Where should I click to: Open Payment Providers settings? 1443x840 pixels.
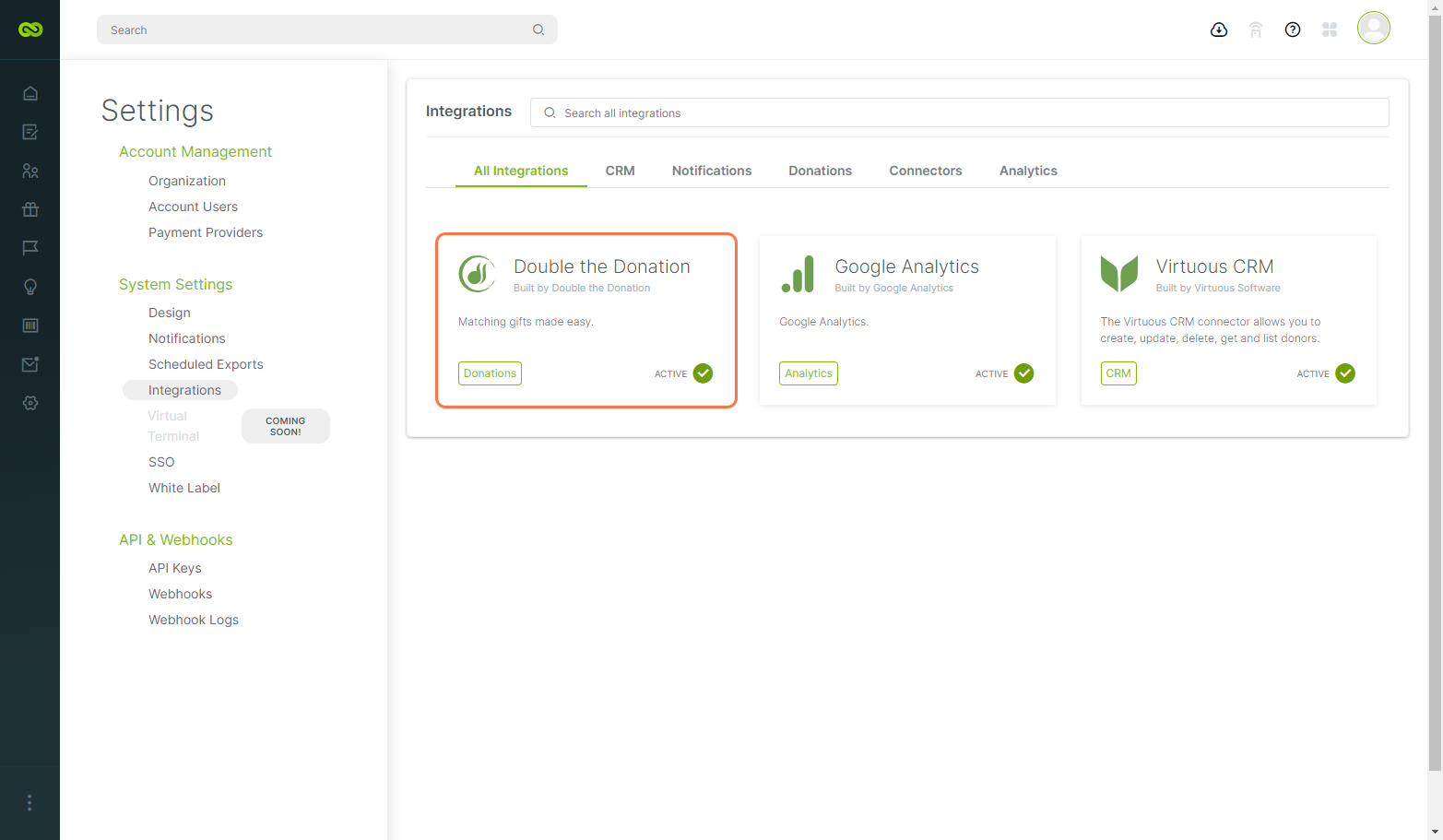click(x=206, y=232)
